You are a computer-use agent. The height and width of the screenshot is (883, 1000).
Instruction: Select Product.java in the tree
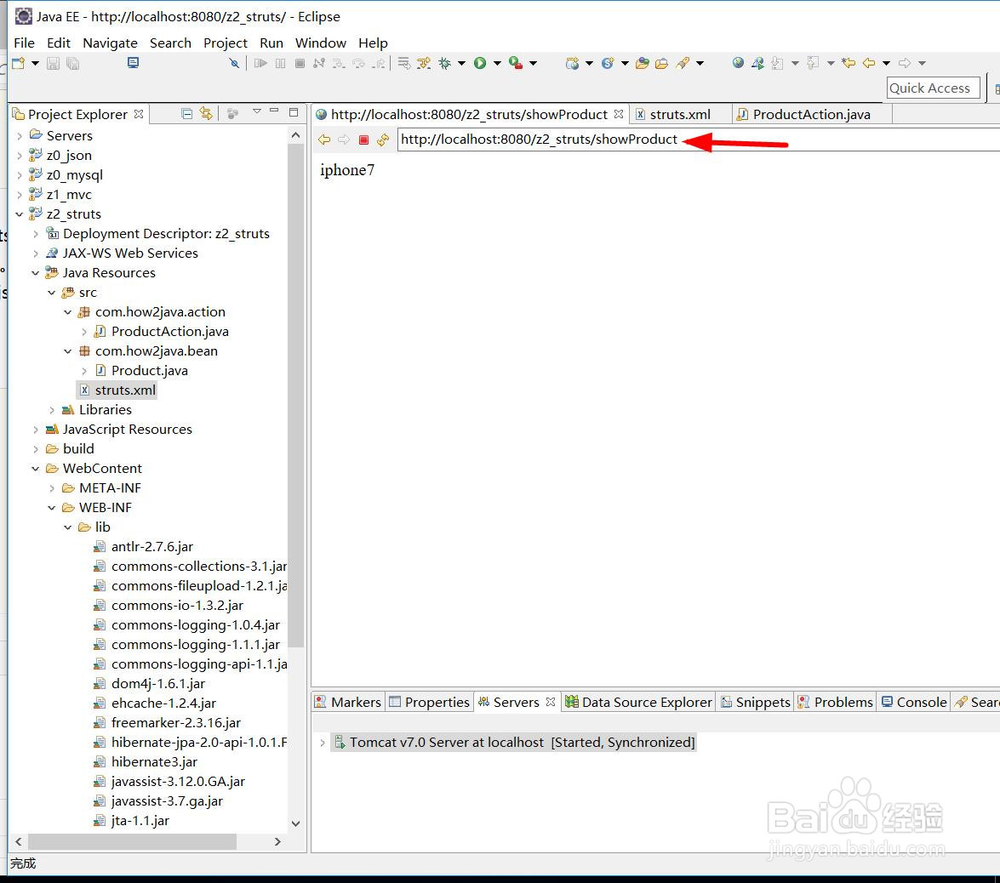(149, 370)
